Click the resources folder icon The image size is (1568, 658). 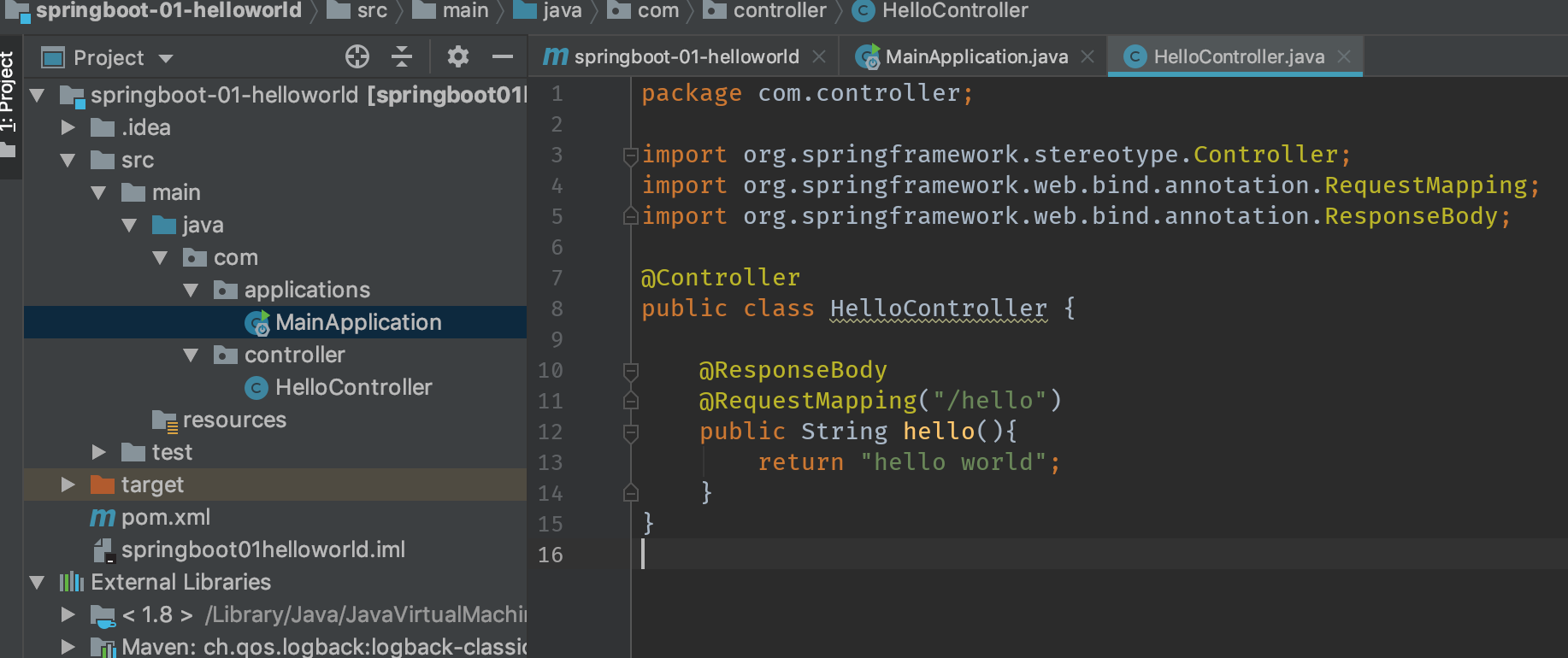(165, 420)
